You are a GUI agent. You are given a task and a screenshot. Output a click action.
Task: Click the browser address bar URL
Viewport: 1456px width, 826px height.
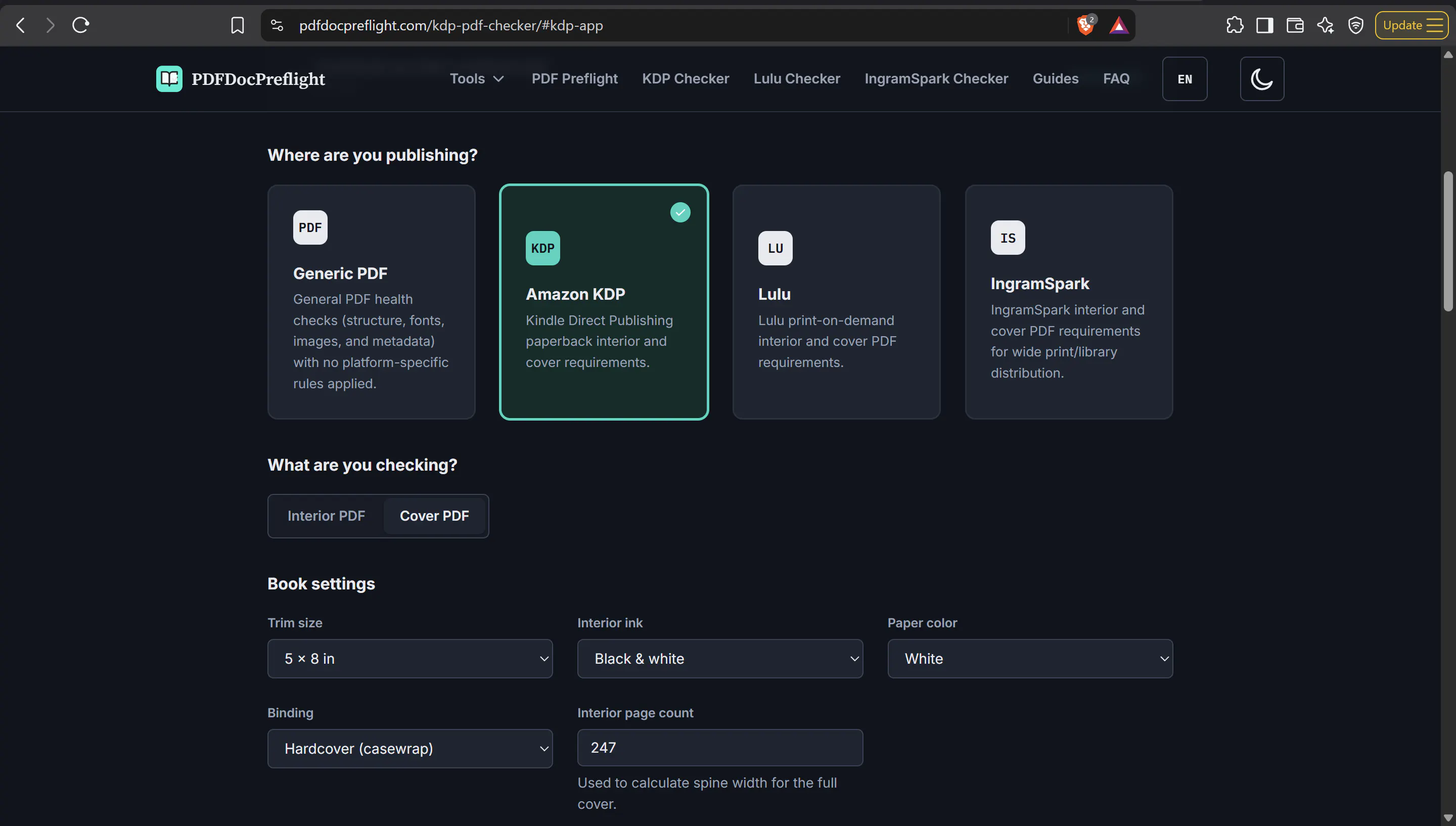[451, 26]
